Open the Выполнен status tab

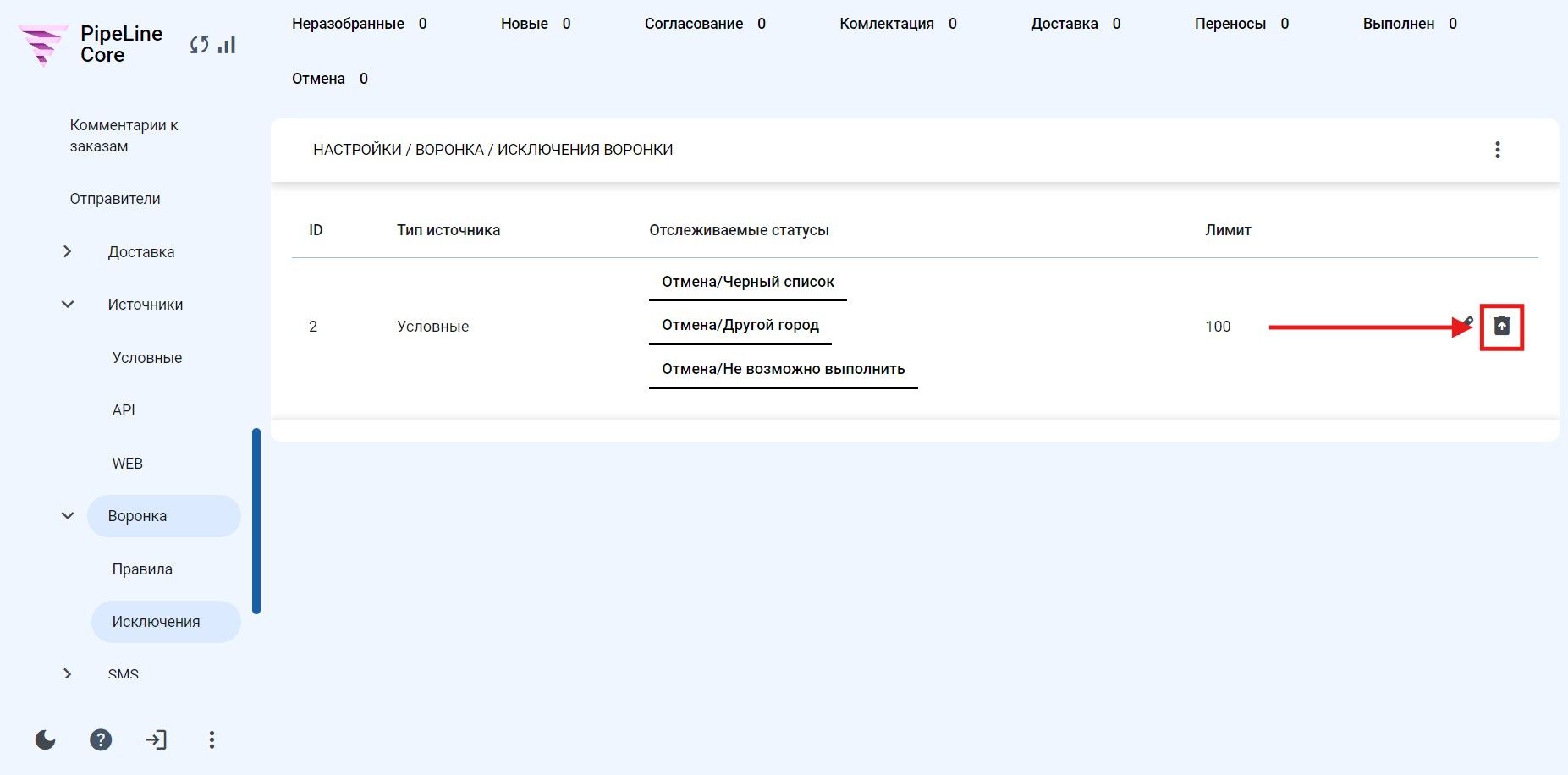pos(1410,24)
